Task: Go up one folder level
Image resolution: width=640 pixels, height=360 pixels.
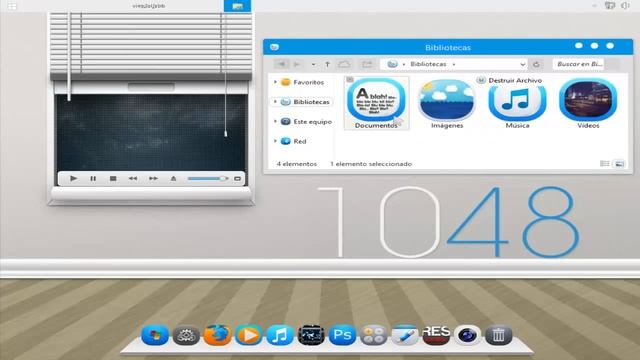Action: tap(327, 64)
